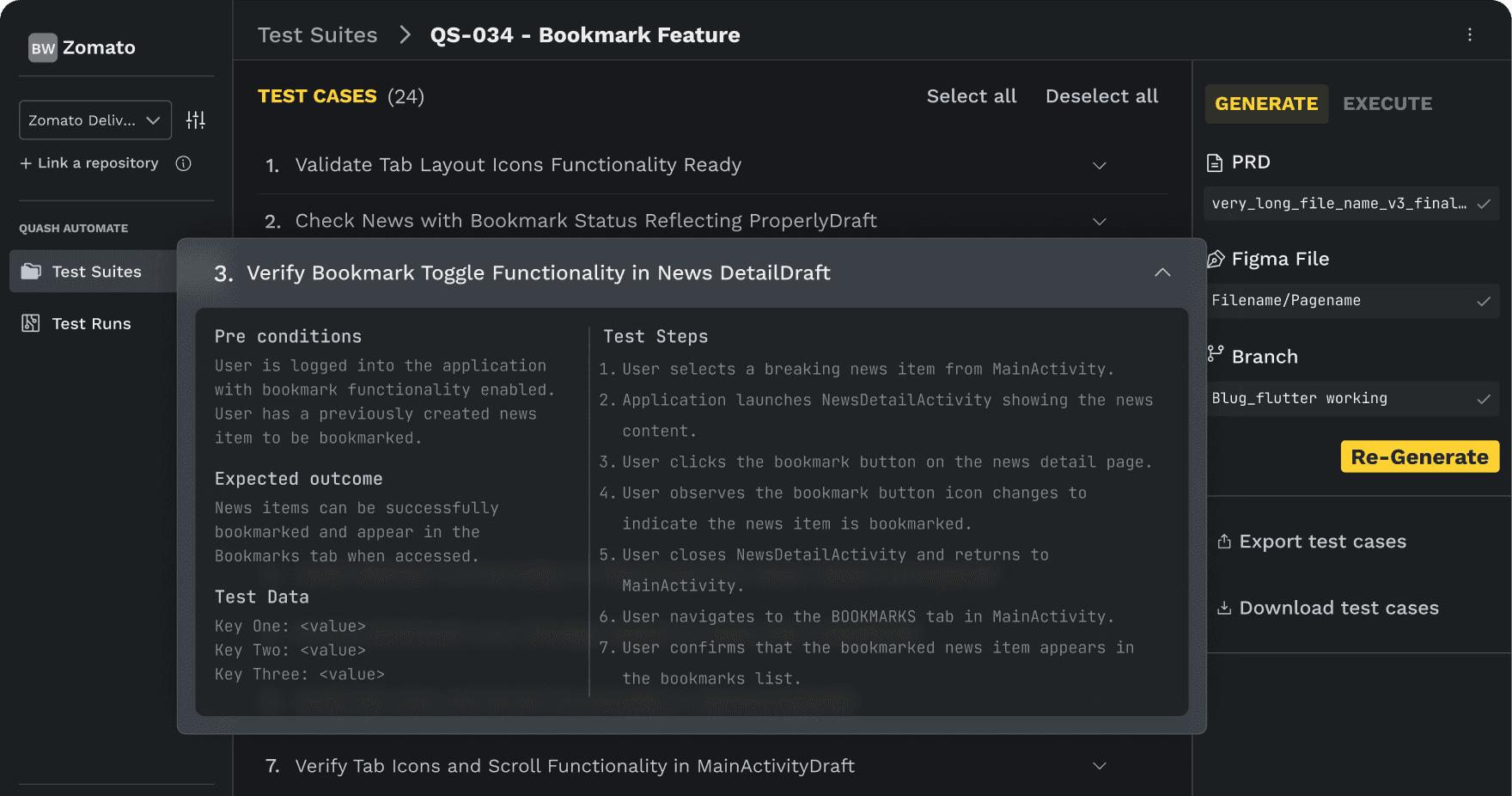Click the BW workspace logo badge

point(43,48)
